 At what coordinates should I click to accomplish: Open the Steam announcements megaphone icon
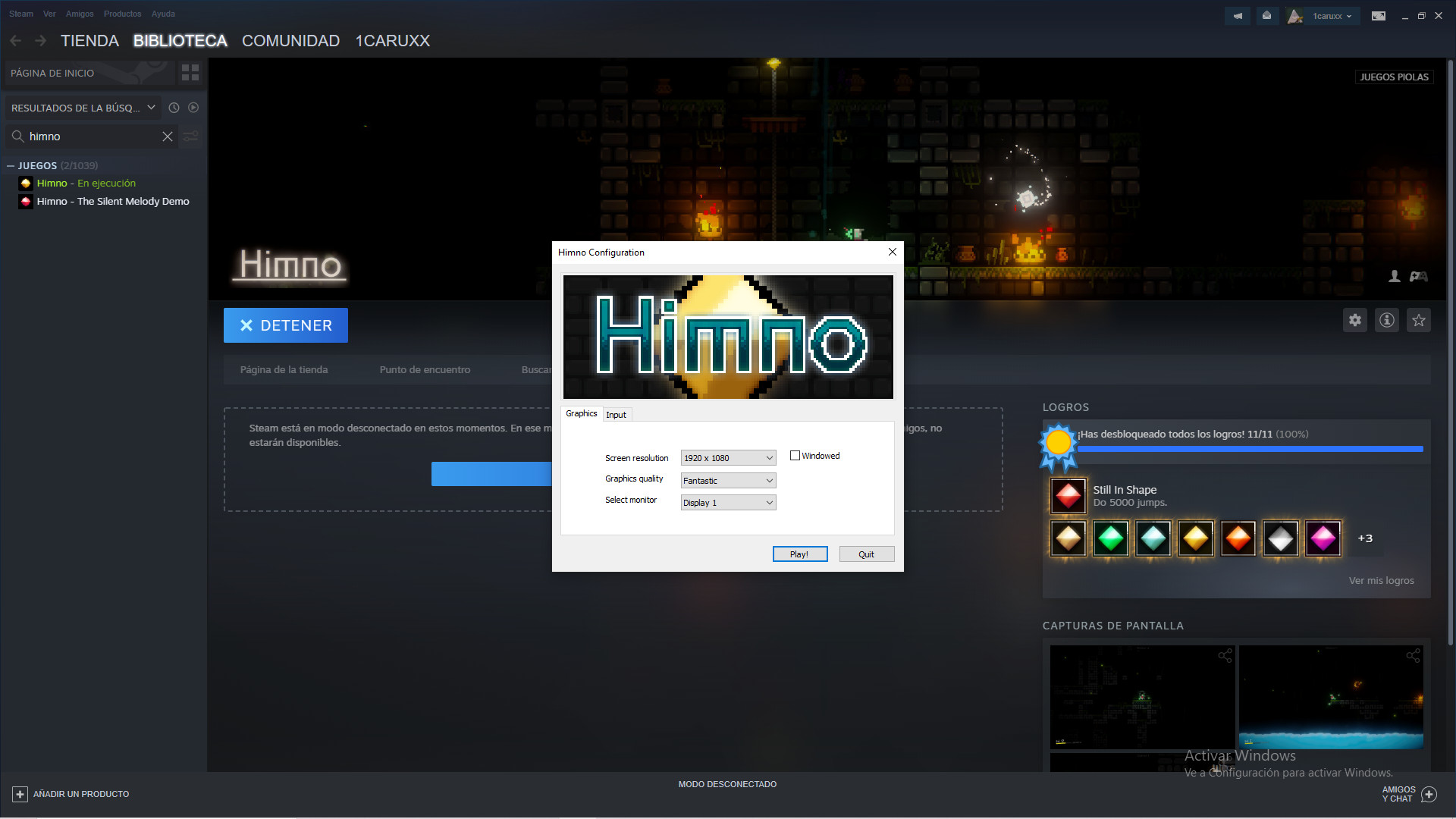click(x=1238, y=16)
